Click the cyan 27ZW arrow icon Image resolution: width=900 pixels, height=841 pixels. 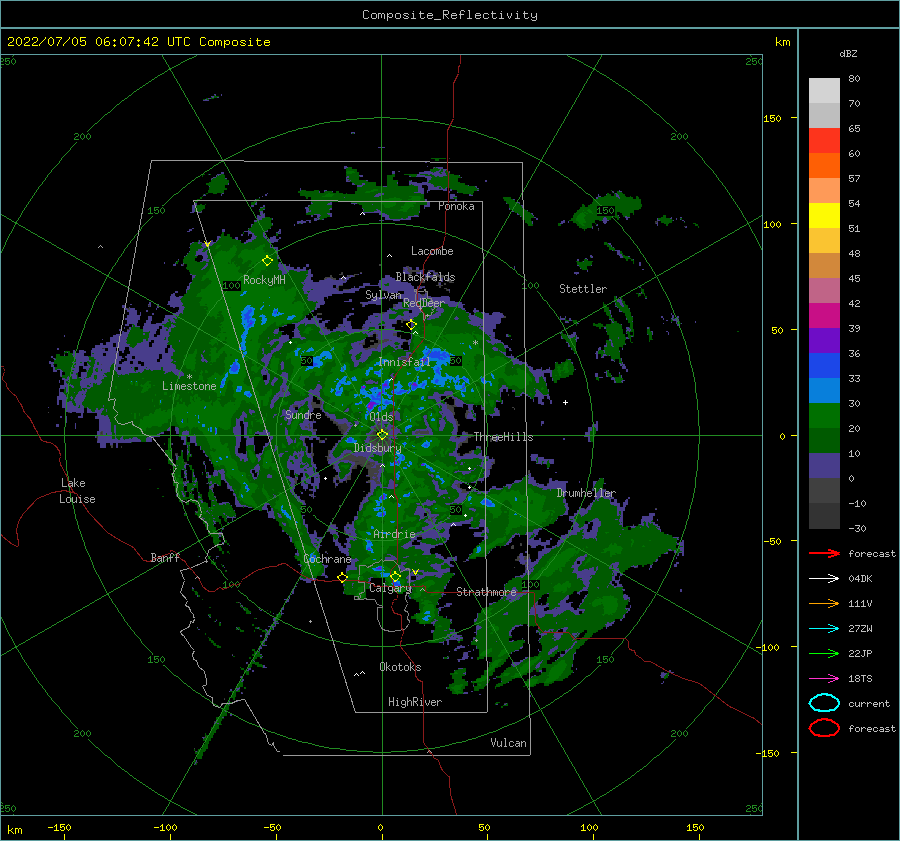coord(824,629)
